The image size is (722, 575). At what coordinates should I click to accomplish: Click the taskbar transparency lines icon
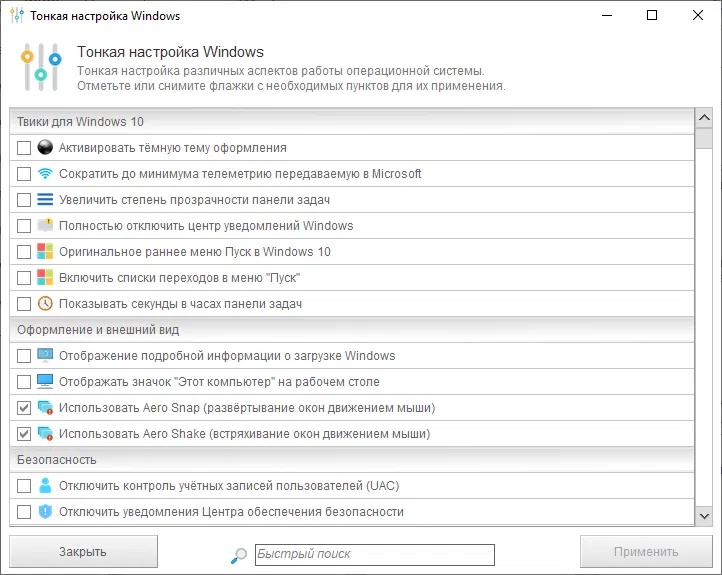45,200
